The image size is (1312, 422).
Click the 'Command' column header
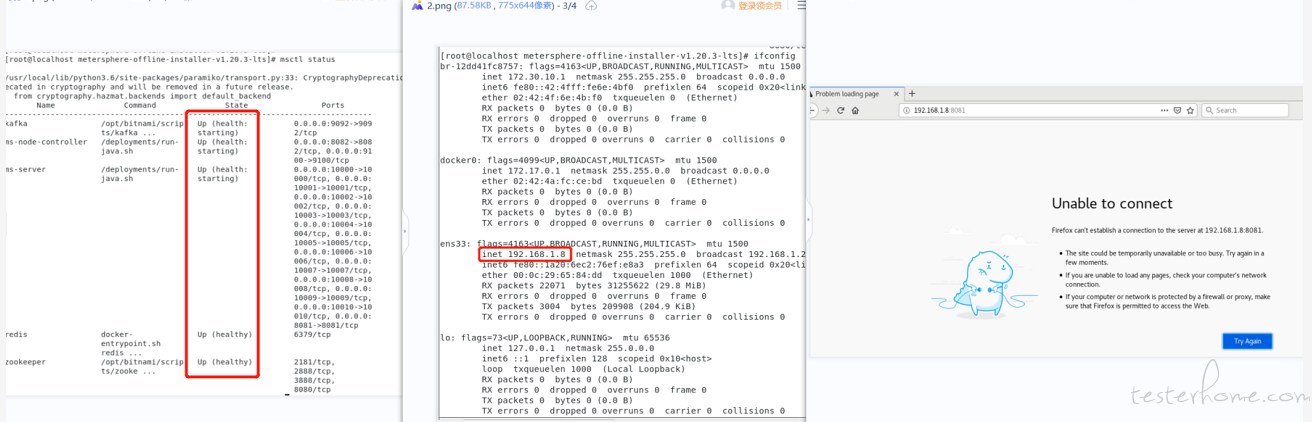click(x=140, y=105)
